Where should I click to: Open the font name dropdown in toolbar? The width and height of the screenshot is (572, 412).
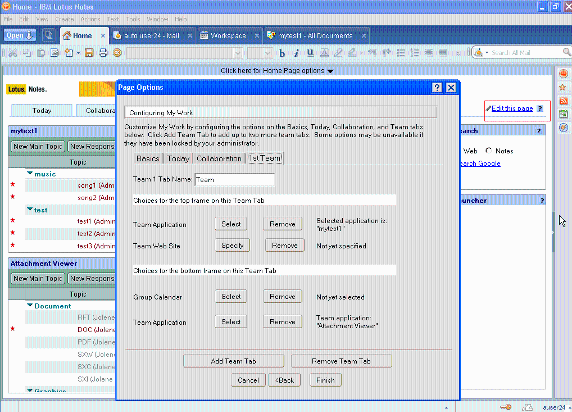238,53
